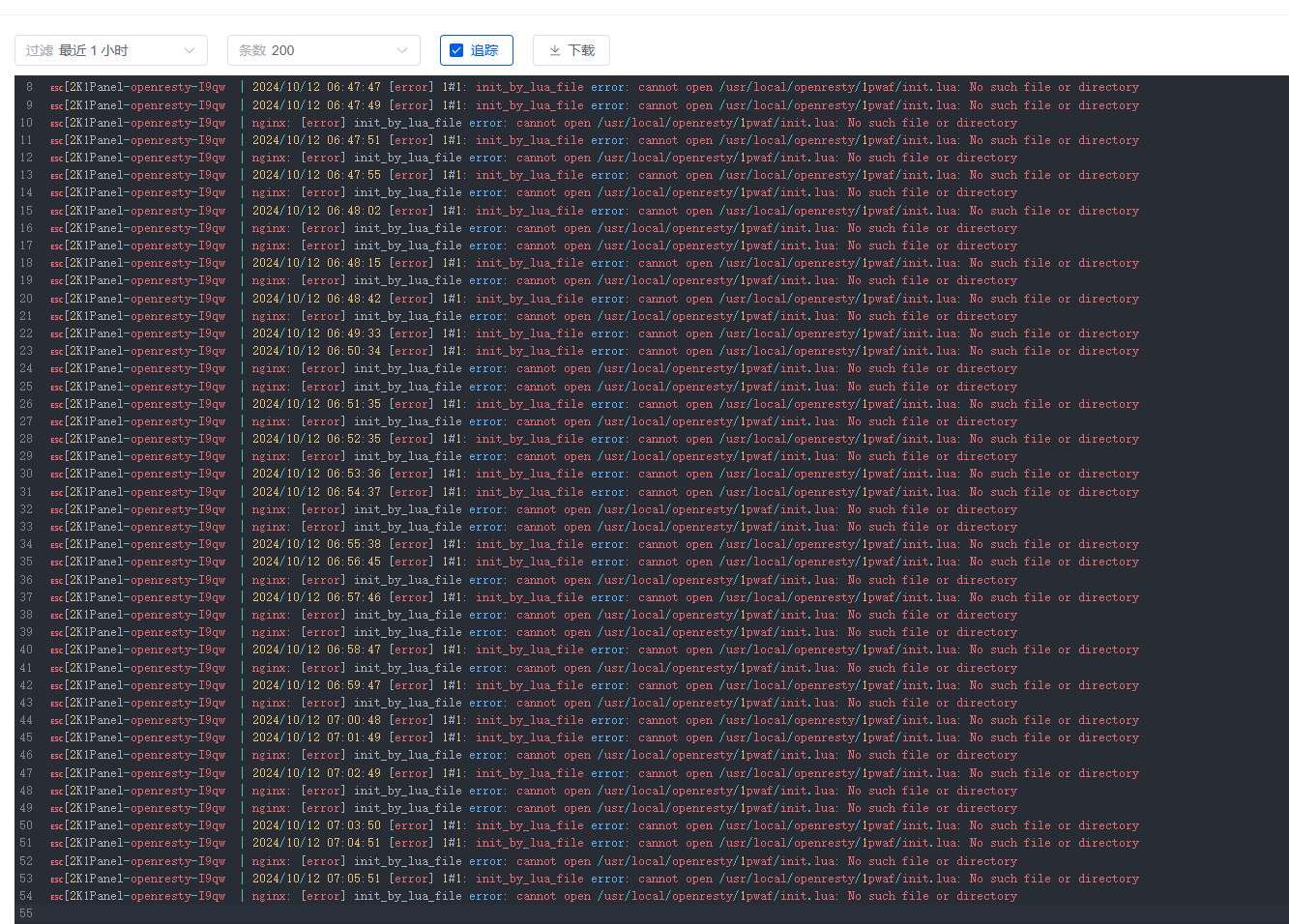This screenshot has width=1289, height=924.
Task: Select the log entry timestamped 06:50:34
Action: click(595, 351)
